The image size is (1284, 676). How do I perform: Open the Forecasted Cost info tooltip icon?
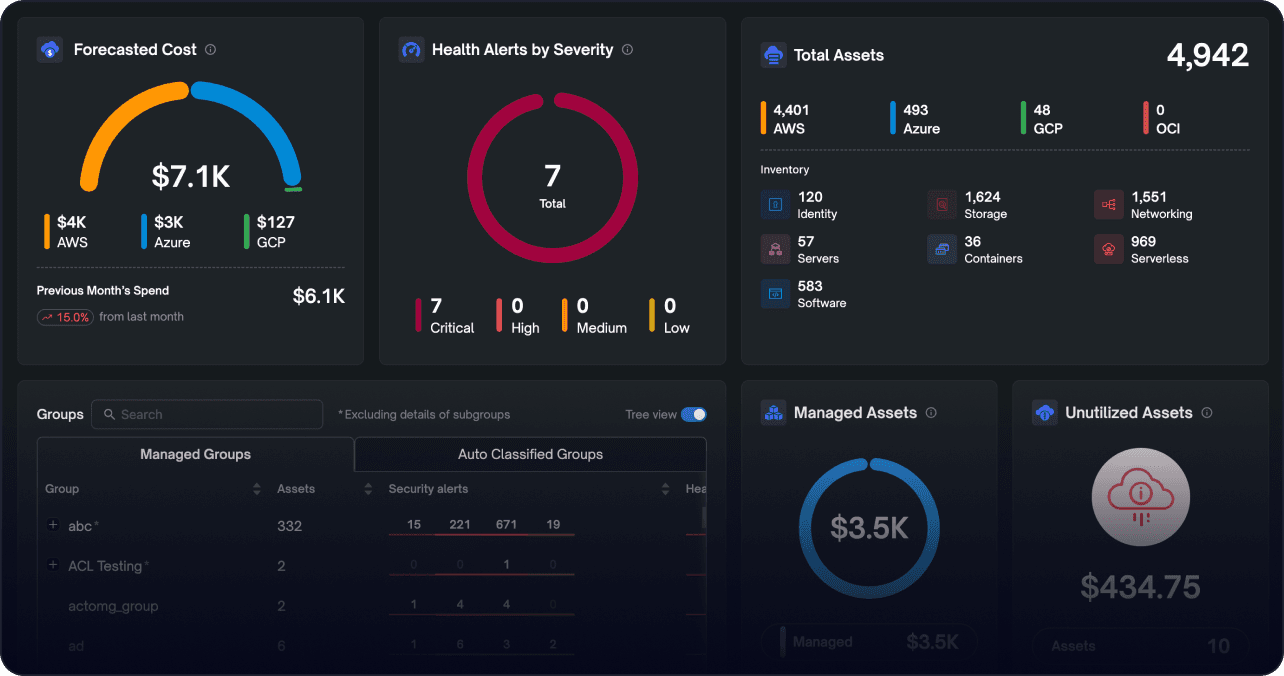pyautogui.click(x=210, y=49)
